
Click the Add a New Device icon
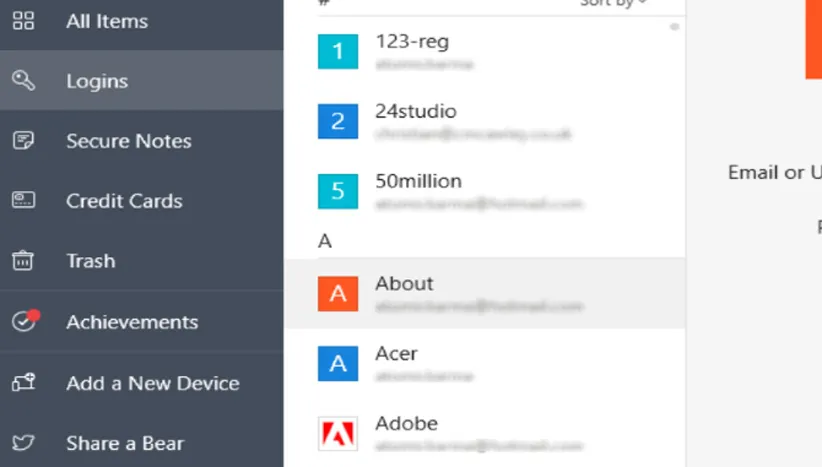[23, 383]
